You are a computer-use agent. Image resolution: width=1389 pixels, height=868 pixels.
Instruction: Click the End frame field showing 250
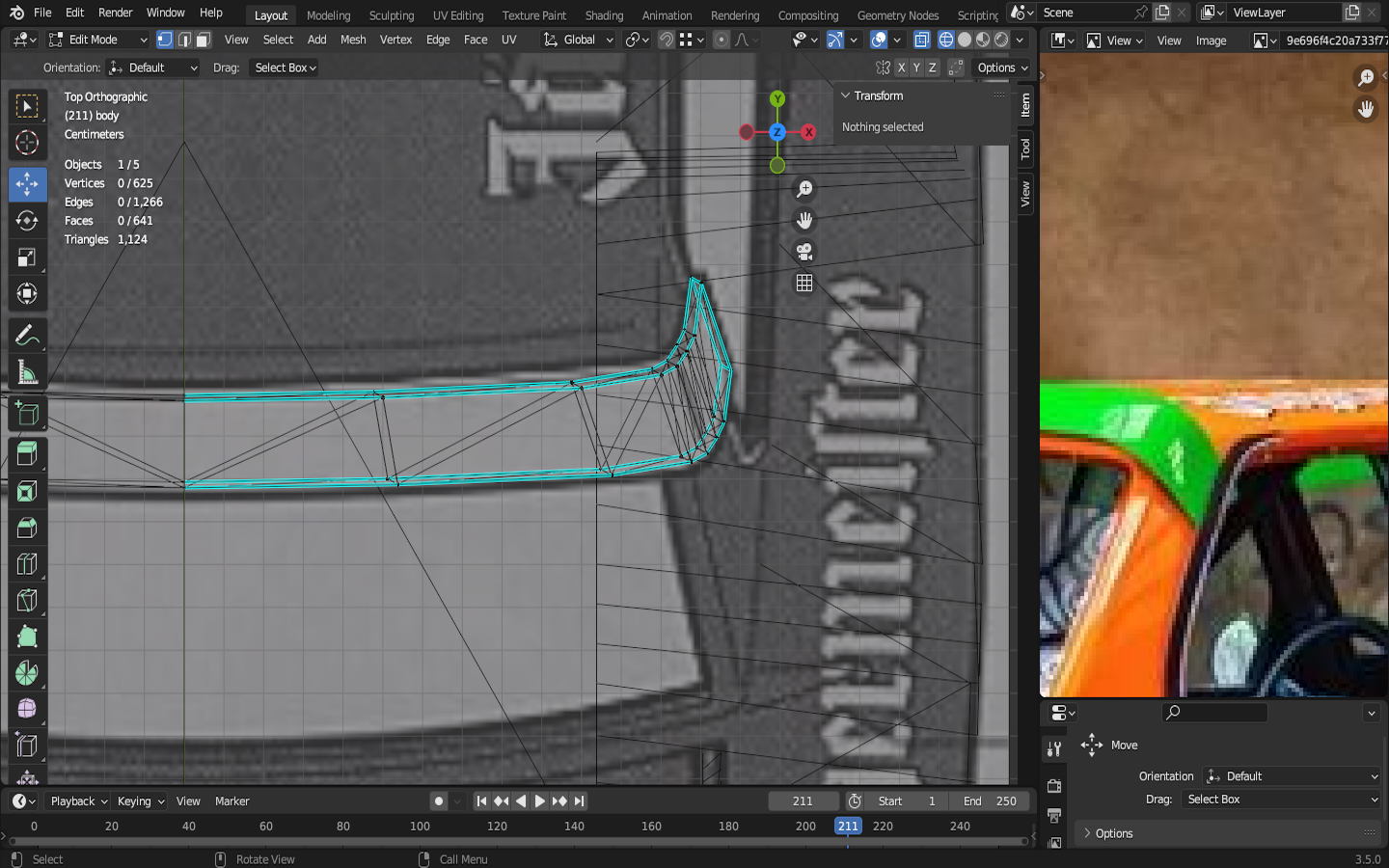989,801
